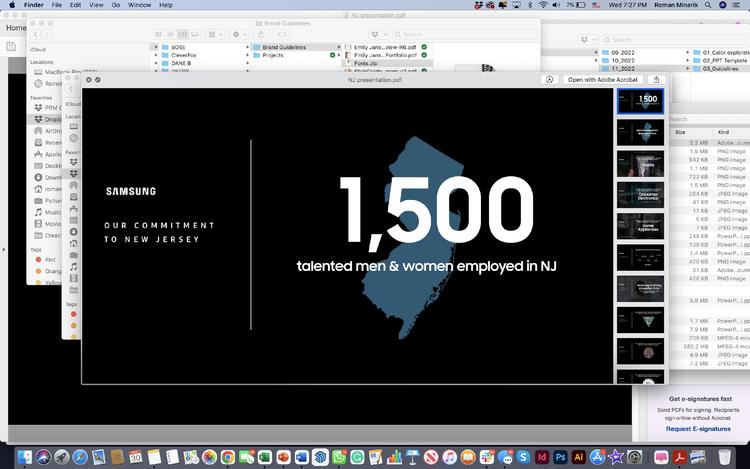Open the Home tab in Acrobat
The width and height of the screenshot is (750, 469).
pyautogui.click(x=16, y=28)
